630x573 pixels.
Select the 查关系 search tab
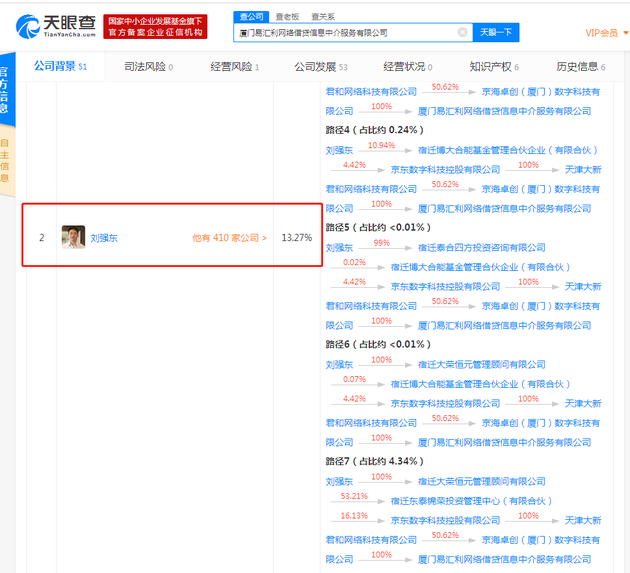tap(323, 17)
